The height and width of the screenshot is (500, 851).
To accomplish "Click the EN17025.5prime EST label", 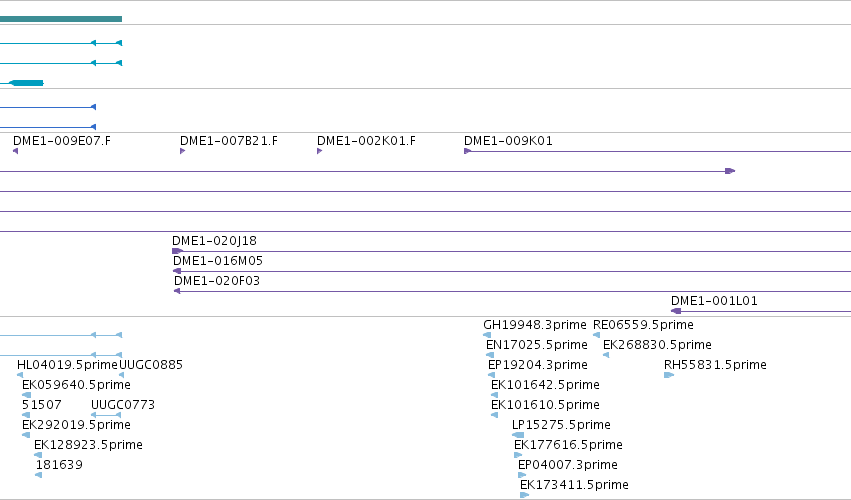I will tap(537, 345).
